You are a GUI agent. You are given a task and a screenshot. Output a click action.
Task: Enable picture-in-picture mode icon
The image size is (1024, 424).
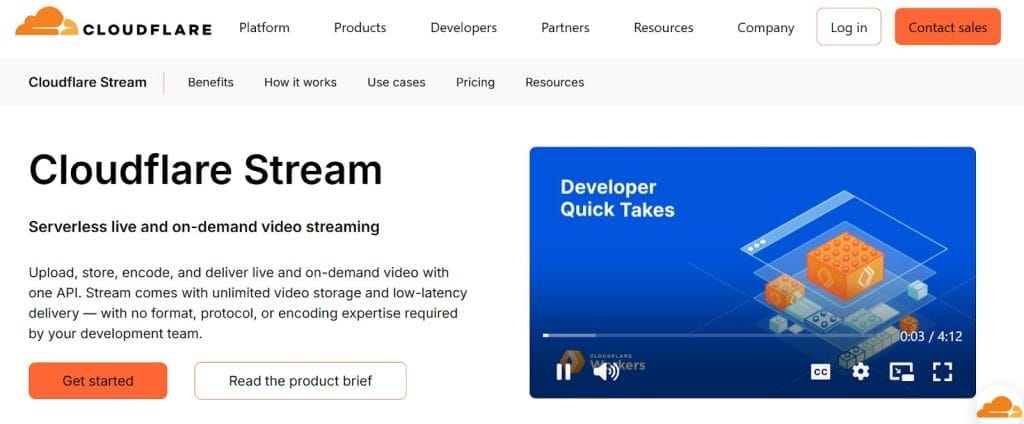point(901,372)
